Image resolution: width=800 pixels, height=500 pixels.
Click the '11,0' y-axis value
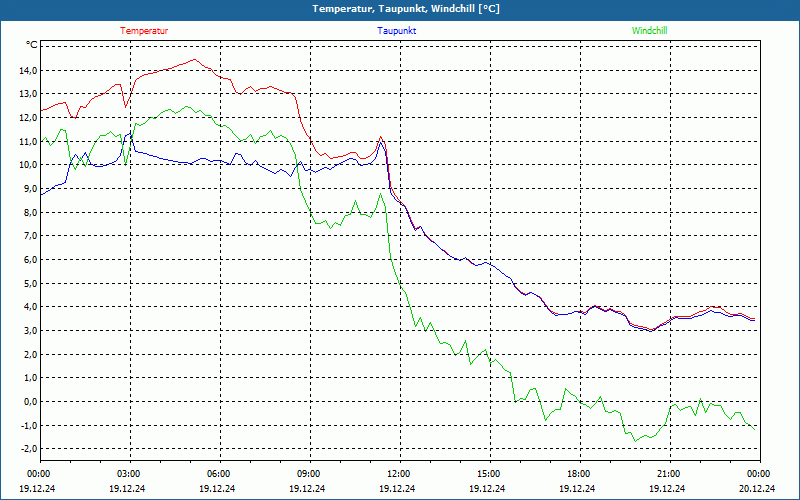28,141
